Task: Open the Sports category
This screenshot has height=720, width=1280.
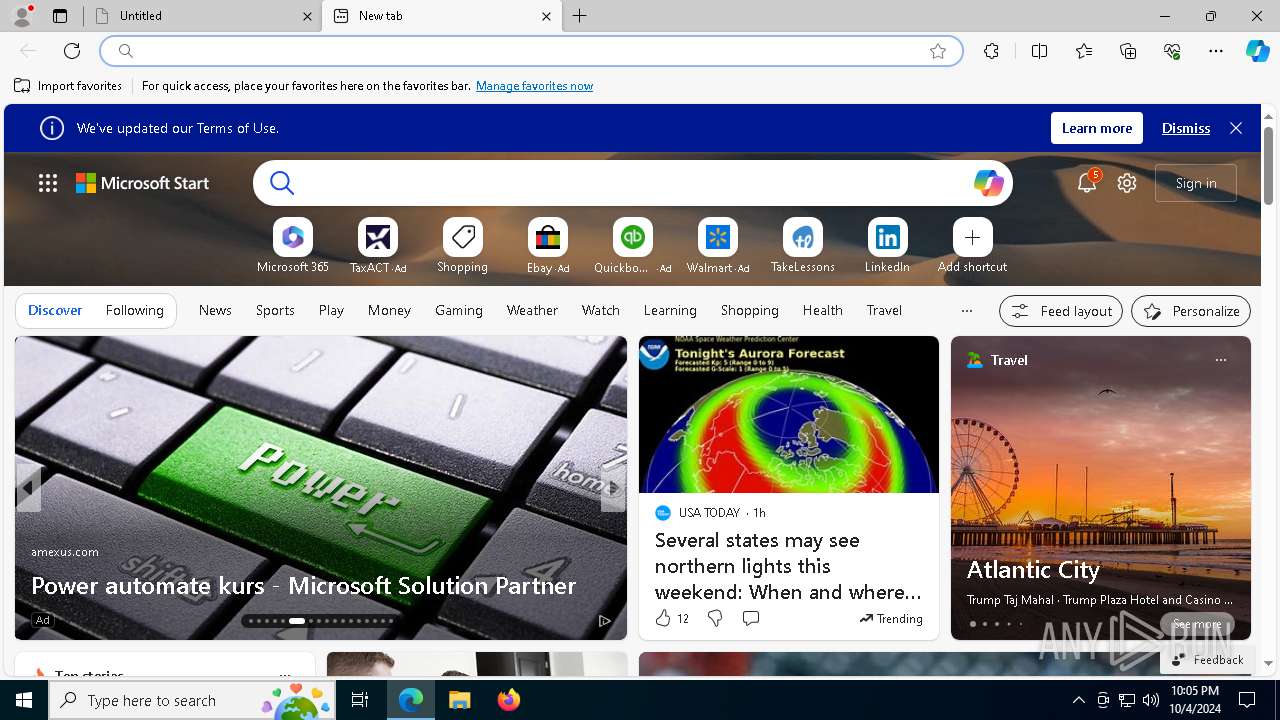Action: click(275, 311)
